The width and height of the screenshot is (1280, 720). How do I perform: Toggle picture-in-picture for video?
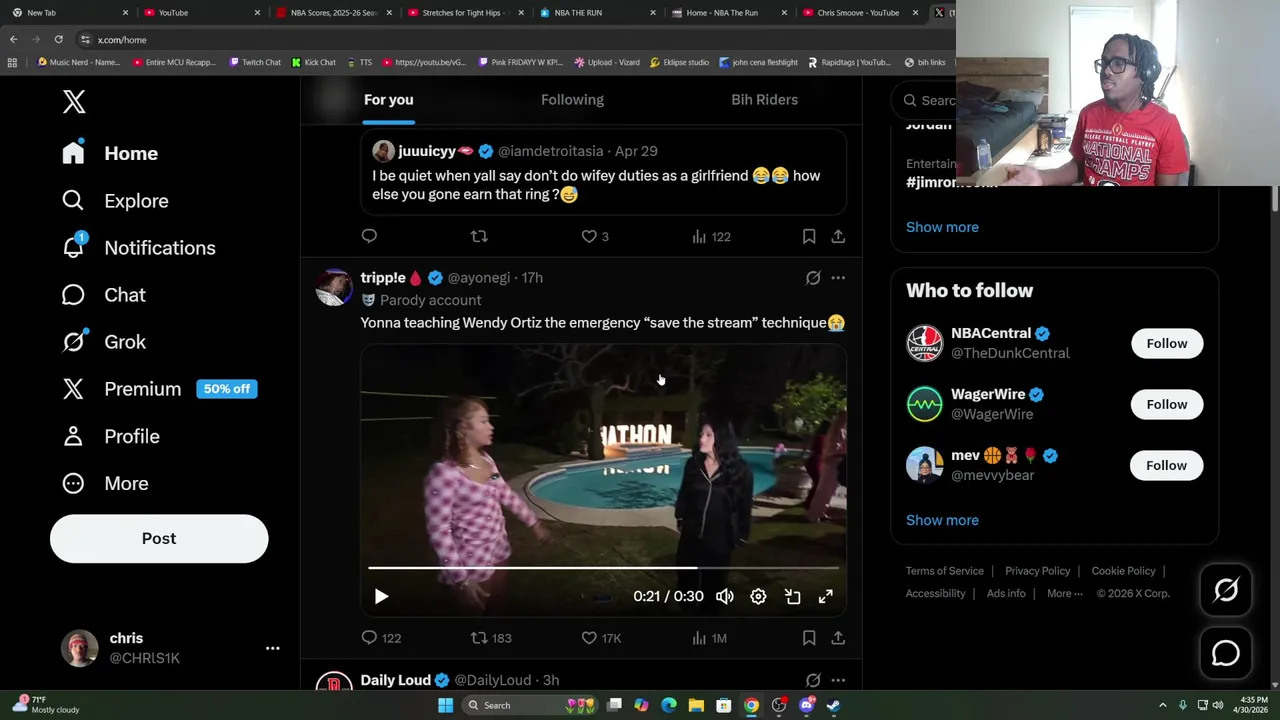pos(792,596)
